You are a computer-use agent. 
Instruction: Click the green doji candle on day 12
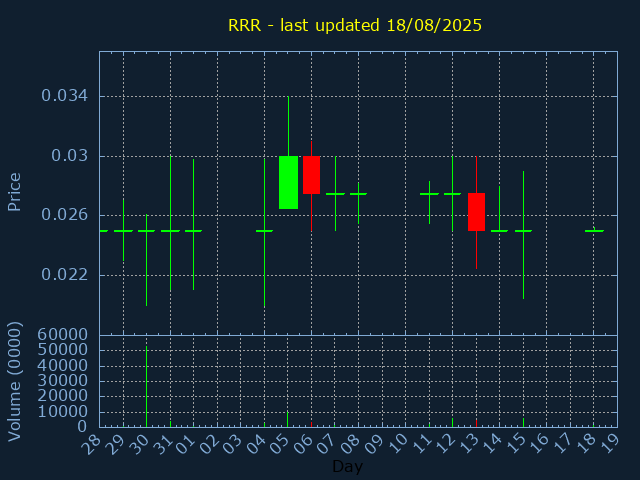[x=452, y=193]
